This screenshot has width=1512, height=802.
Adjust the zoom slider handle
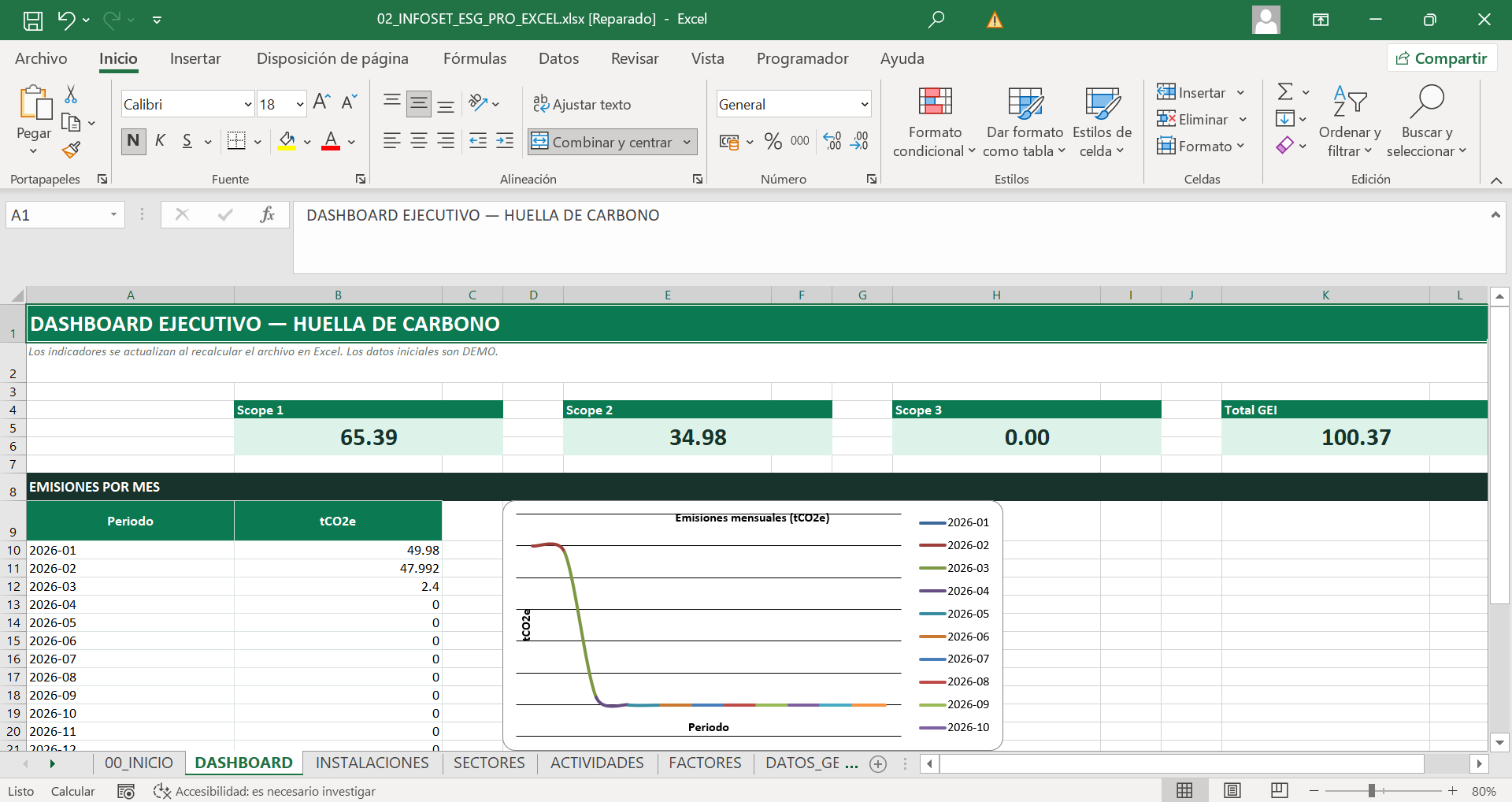click(1371, 790)
